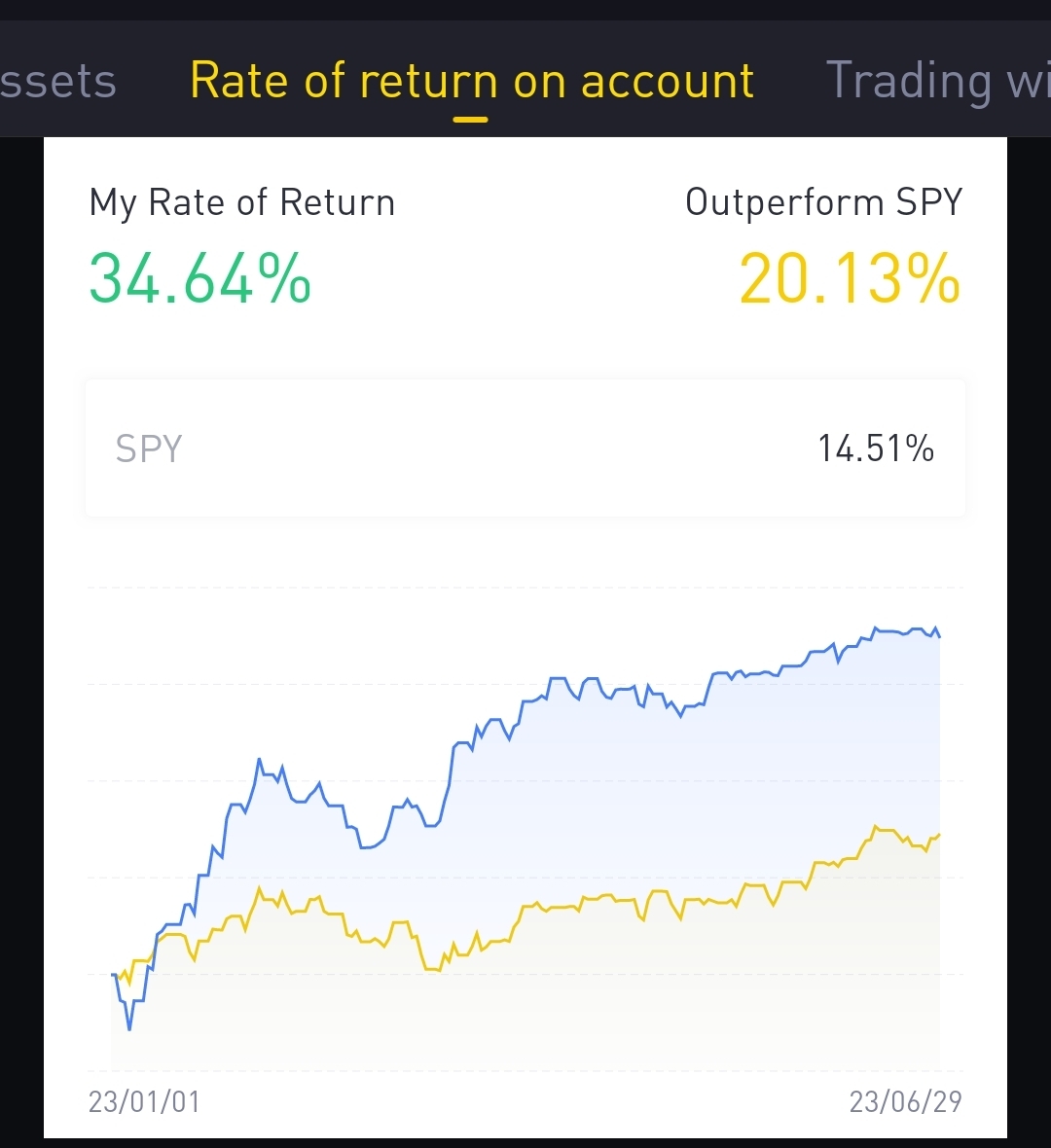The height and width of the screenshot is (1148, 1051).
Task: Tap the SPY 14.51% return figure
Action: (x=876, y=448)
